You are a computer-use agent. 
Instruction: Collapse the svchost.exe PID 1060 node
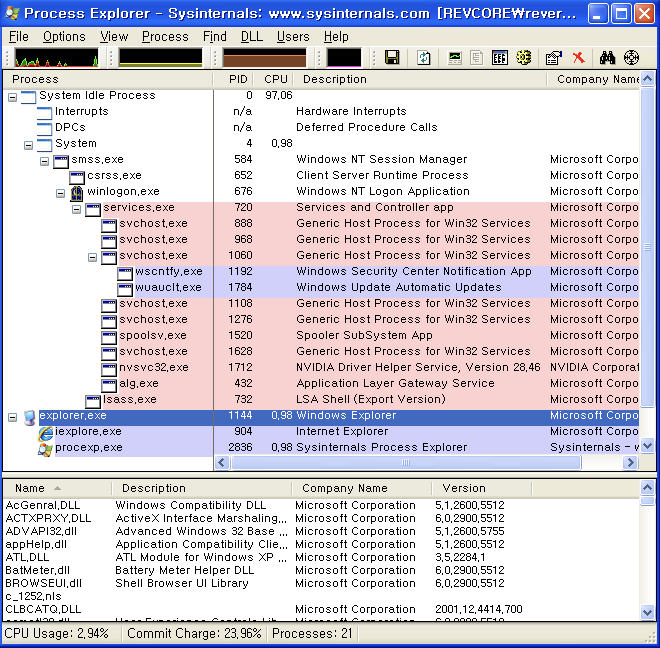point(93,258)
